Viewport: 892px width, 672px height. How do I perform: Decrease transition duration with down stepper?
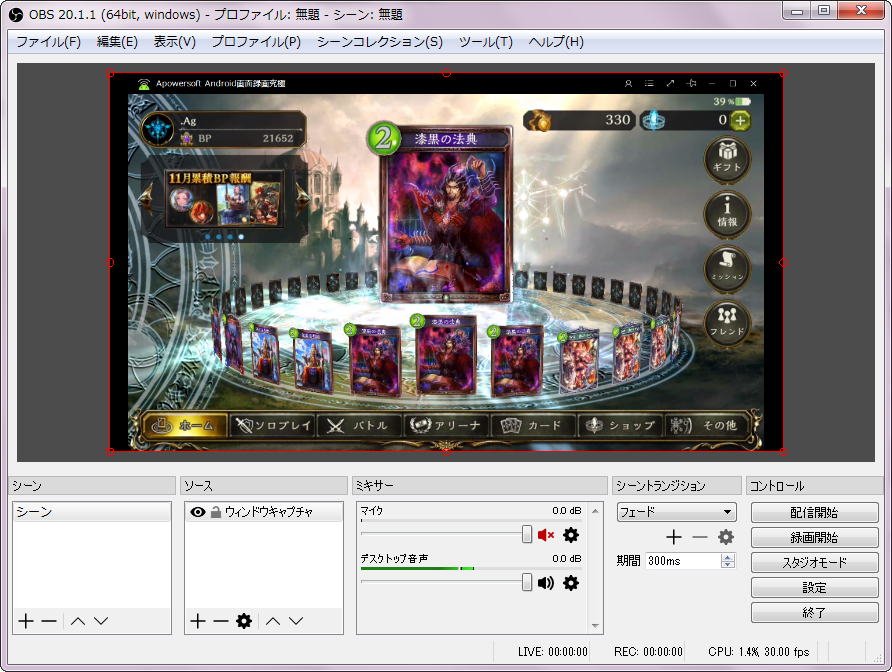pyautogui.click(x=728, y=564)
